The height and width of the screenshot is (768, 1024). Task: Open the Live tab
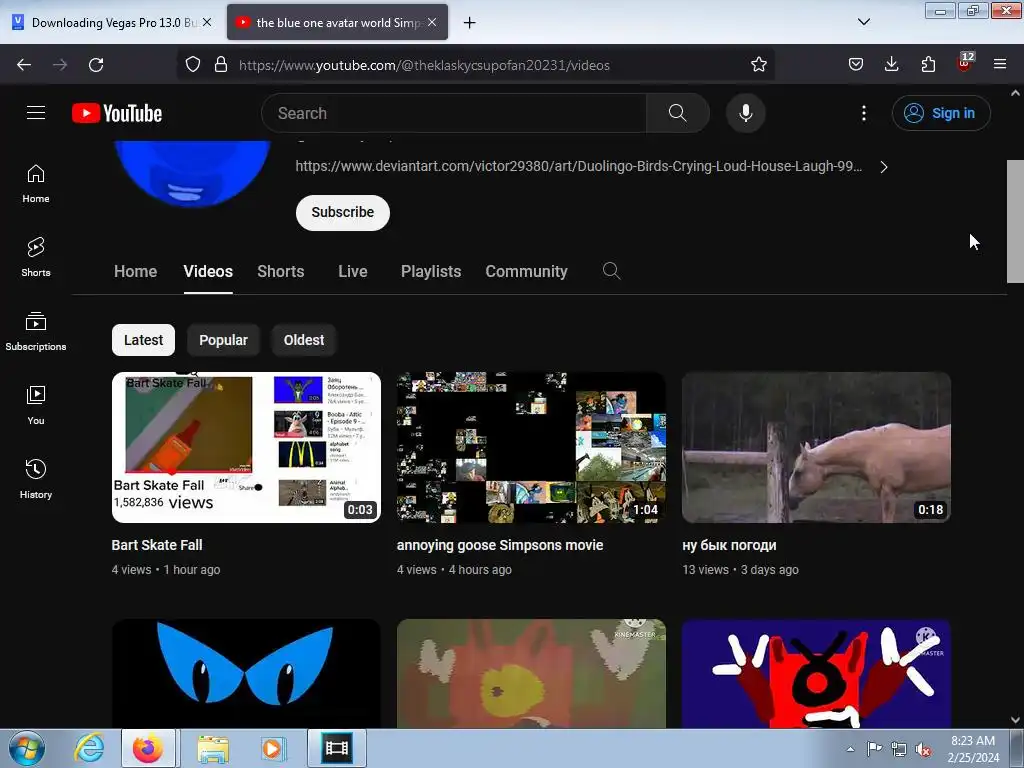coord(353,272)
